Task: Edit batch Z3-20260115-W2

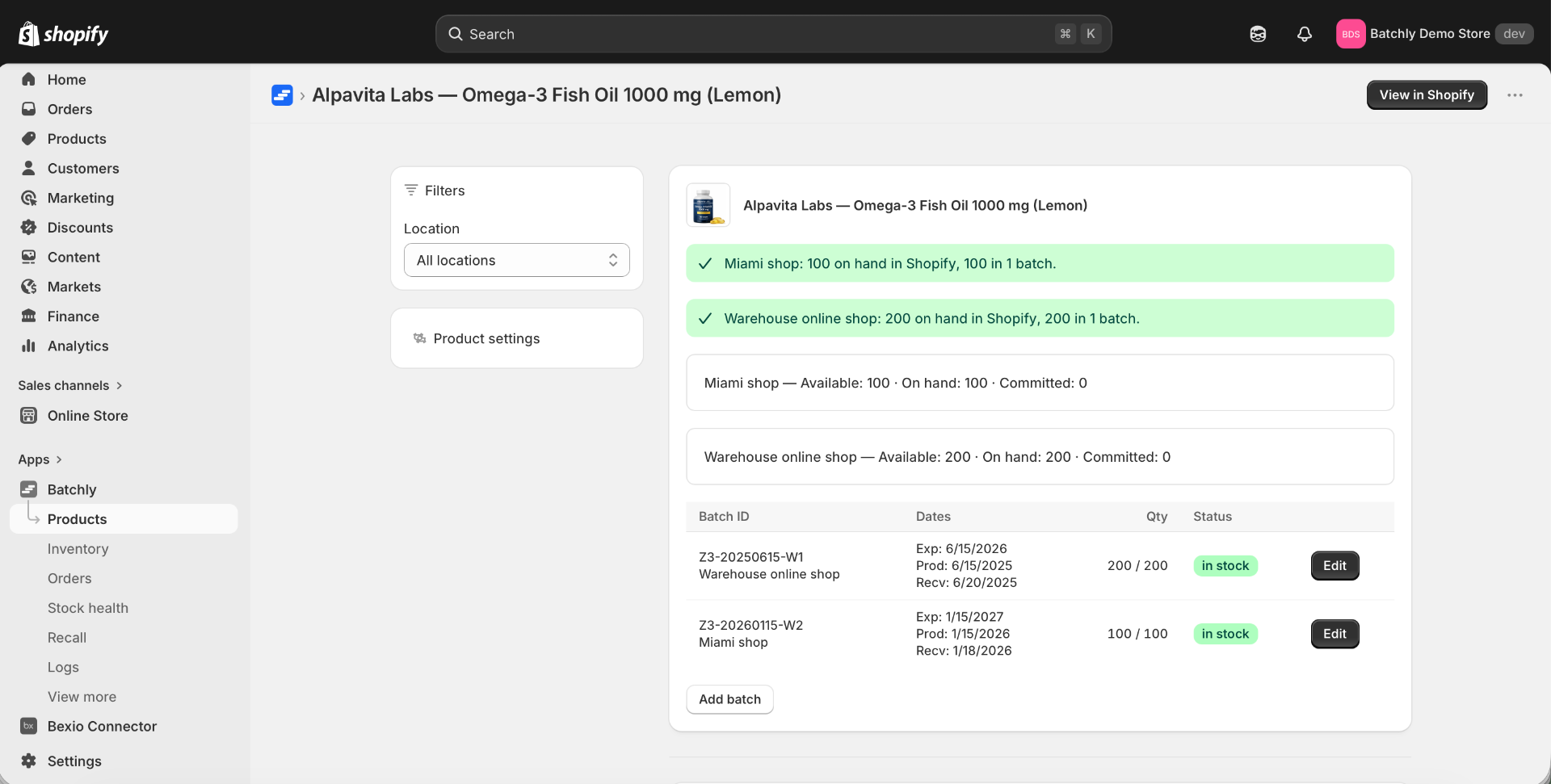Action: pyautogui.click(x=1335, y=634)
